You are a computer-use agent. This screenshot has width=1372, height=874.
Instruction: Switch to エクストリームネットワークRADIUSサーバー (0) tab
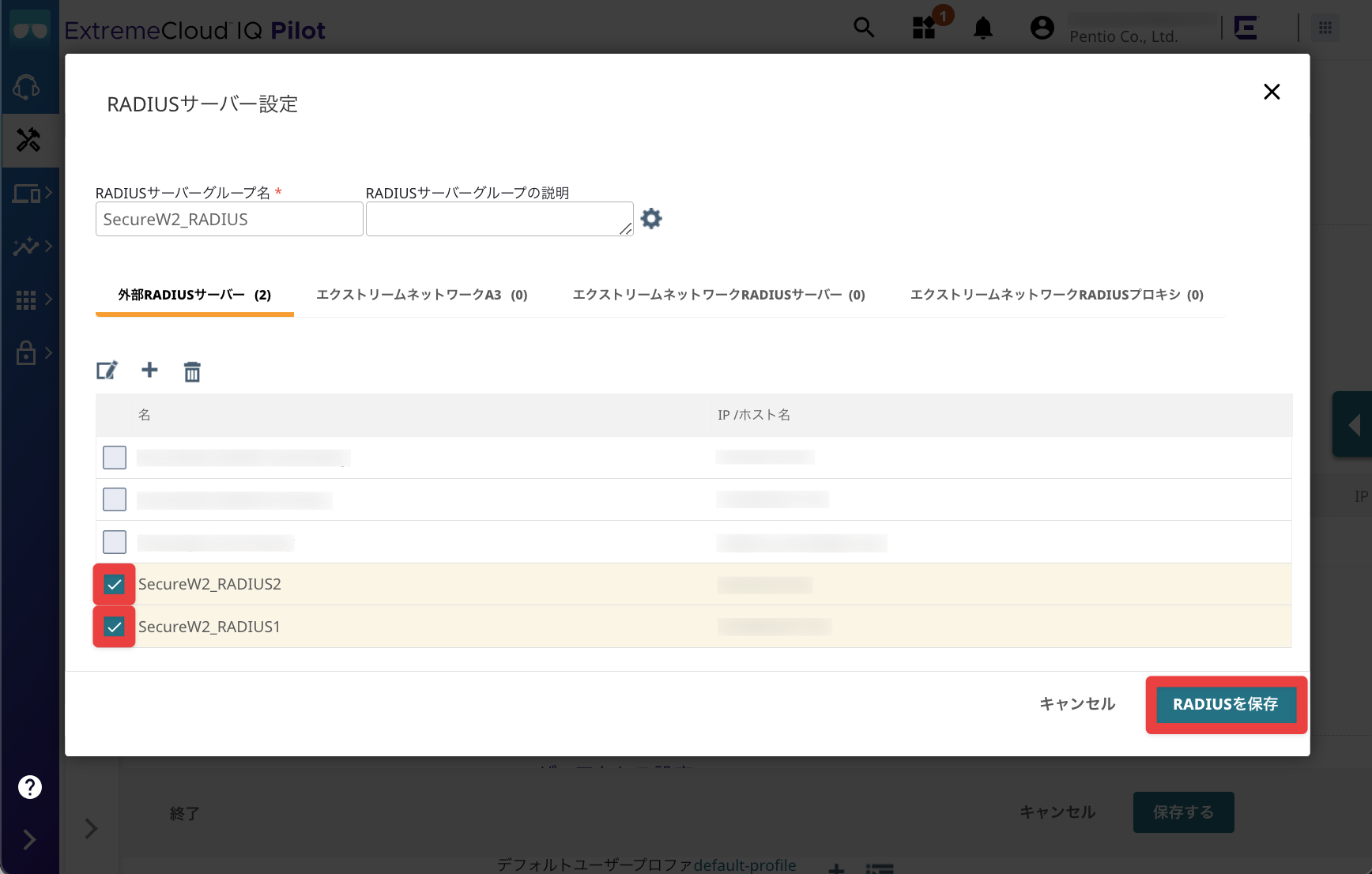pos(719,295)
